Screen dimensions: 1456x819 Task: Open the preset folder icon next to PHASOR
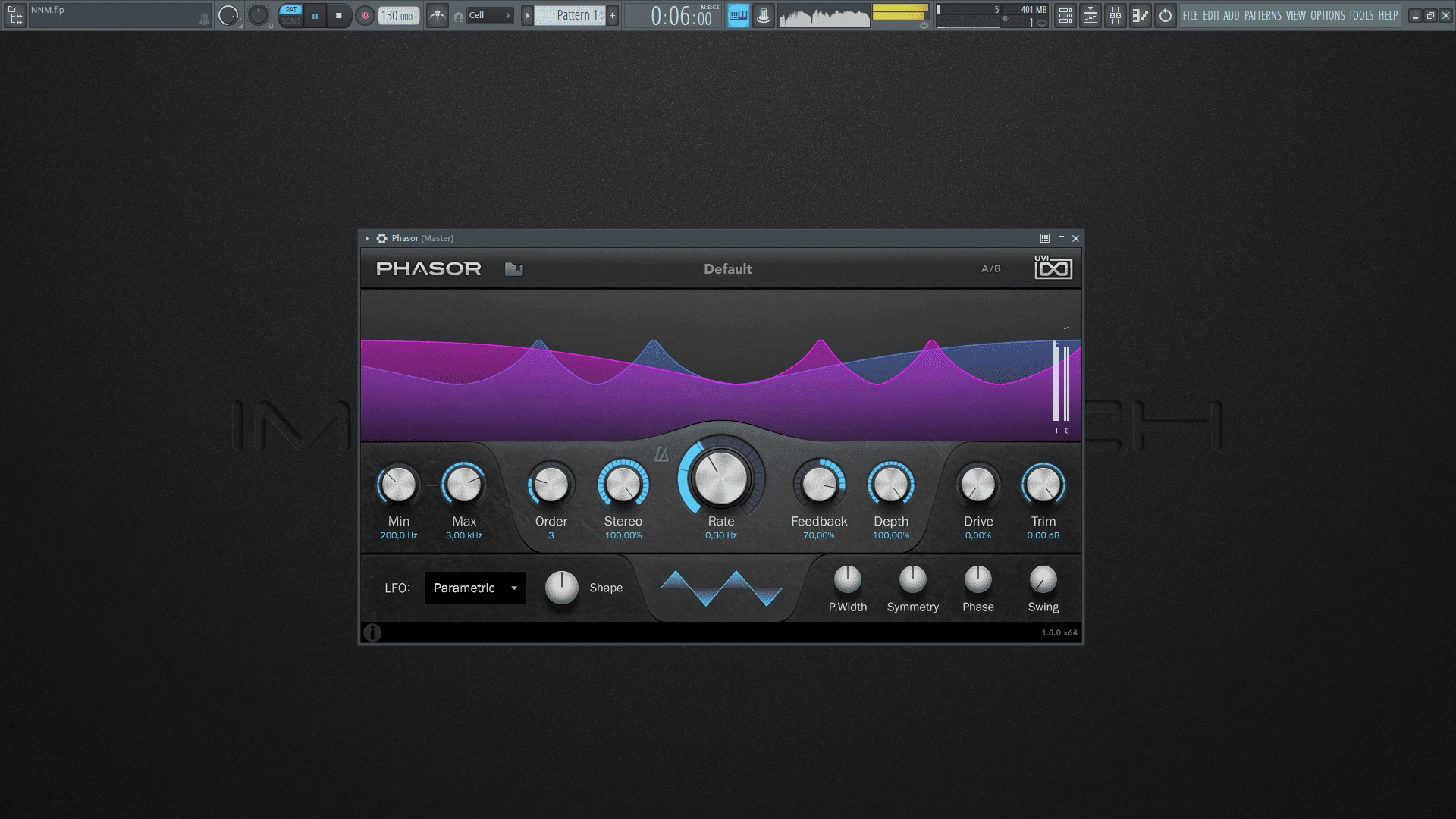coord(514,269)
